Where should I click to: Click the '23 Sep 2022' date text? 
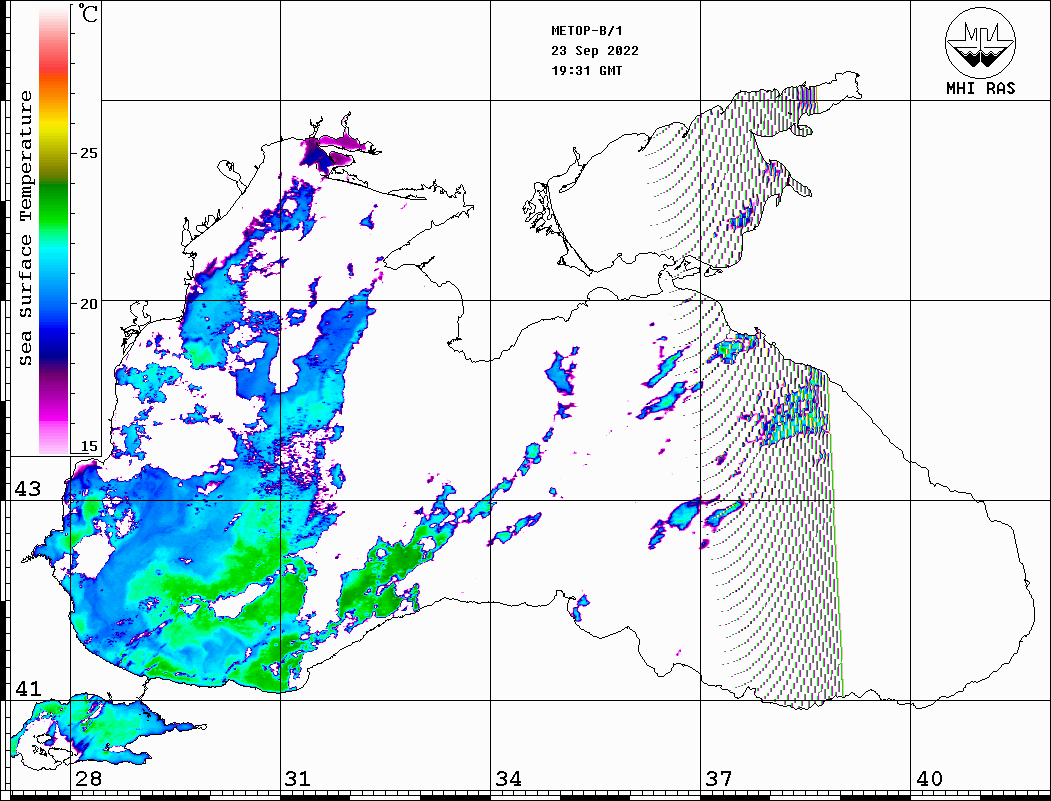[595, 51]
